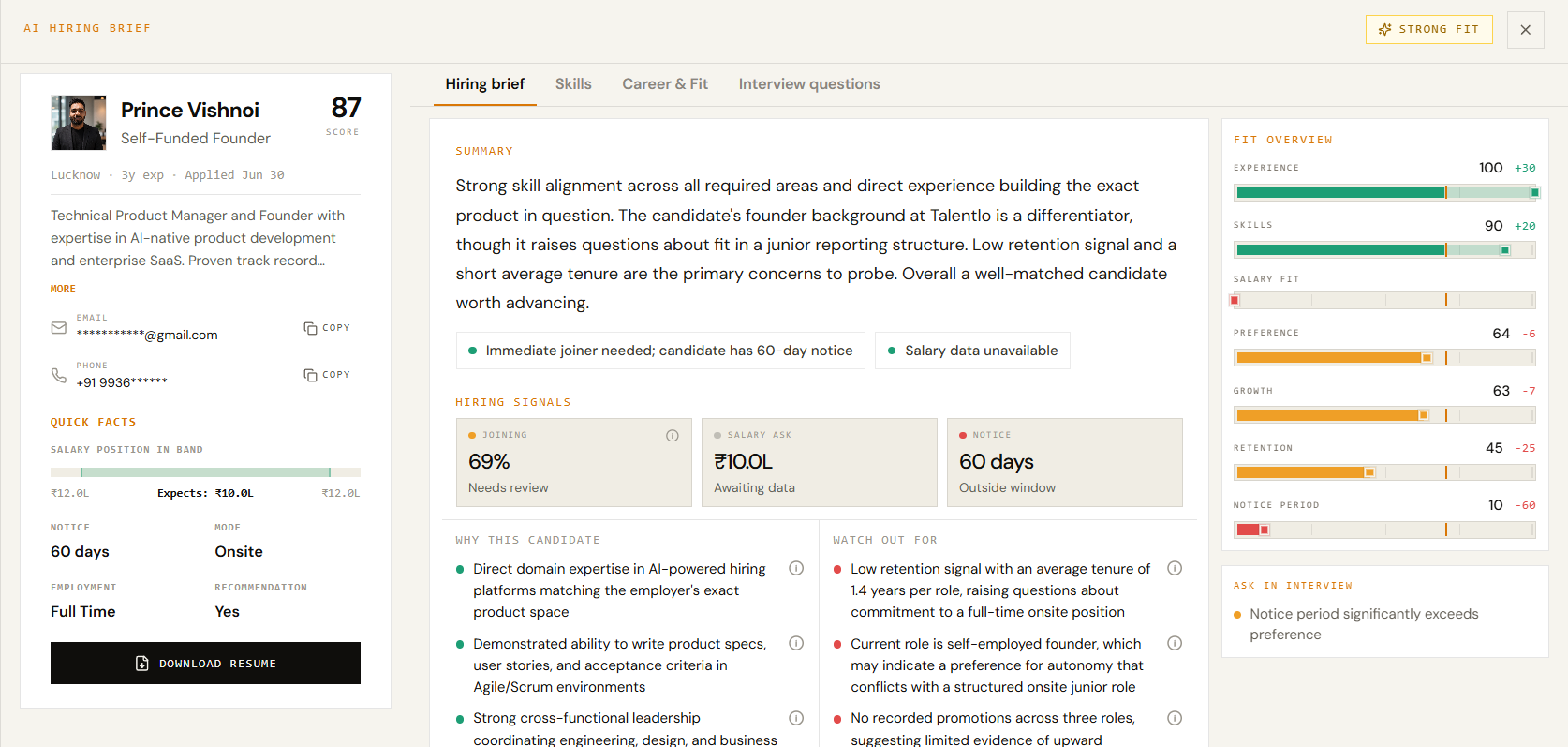Click the Notice Period fit bar
This screenshot has height=747, width=1568.
point(1384,530)
